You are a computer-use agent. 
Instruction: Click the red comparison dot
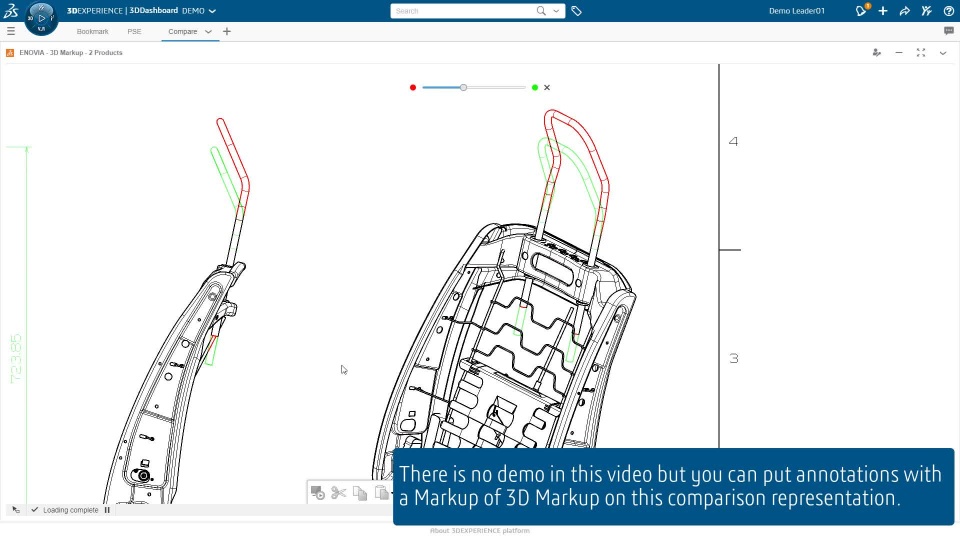tap(413, 88)
